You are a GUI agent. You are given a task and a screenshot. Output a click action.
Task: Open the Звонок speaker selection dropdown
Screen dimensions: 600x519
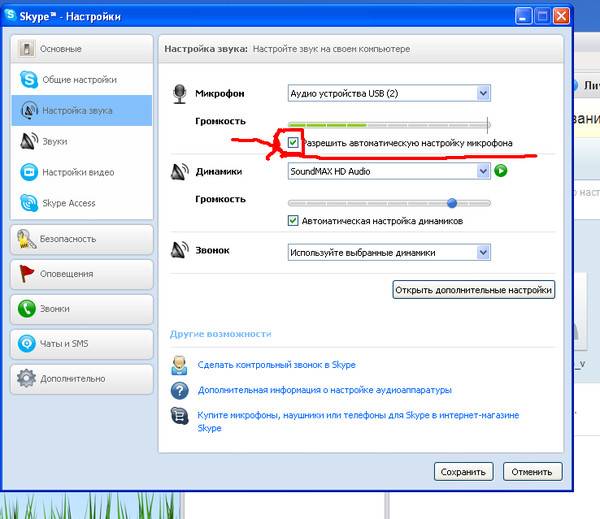tap(389, 253)
